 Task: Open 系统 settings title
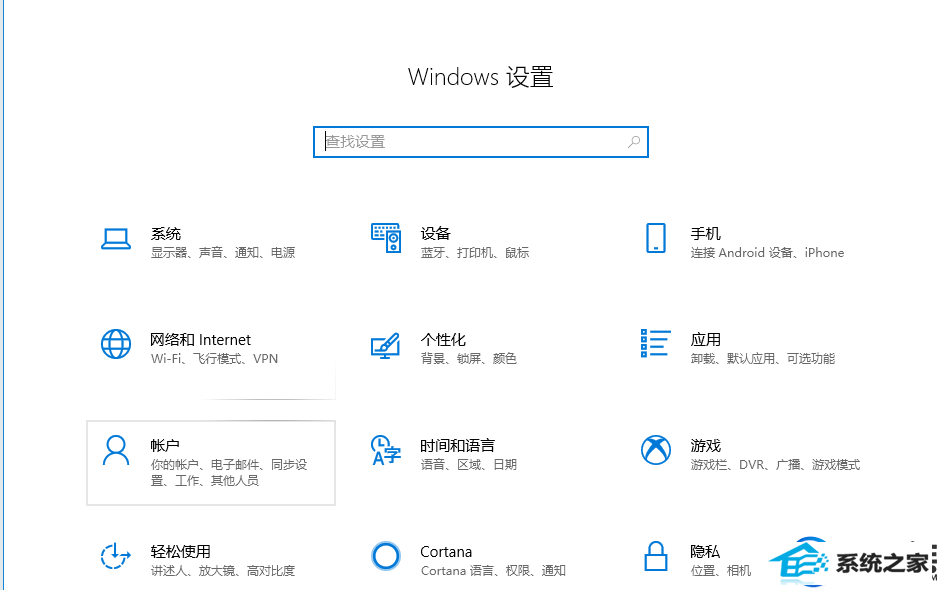click(166, 233)
